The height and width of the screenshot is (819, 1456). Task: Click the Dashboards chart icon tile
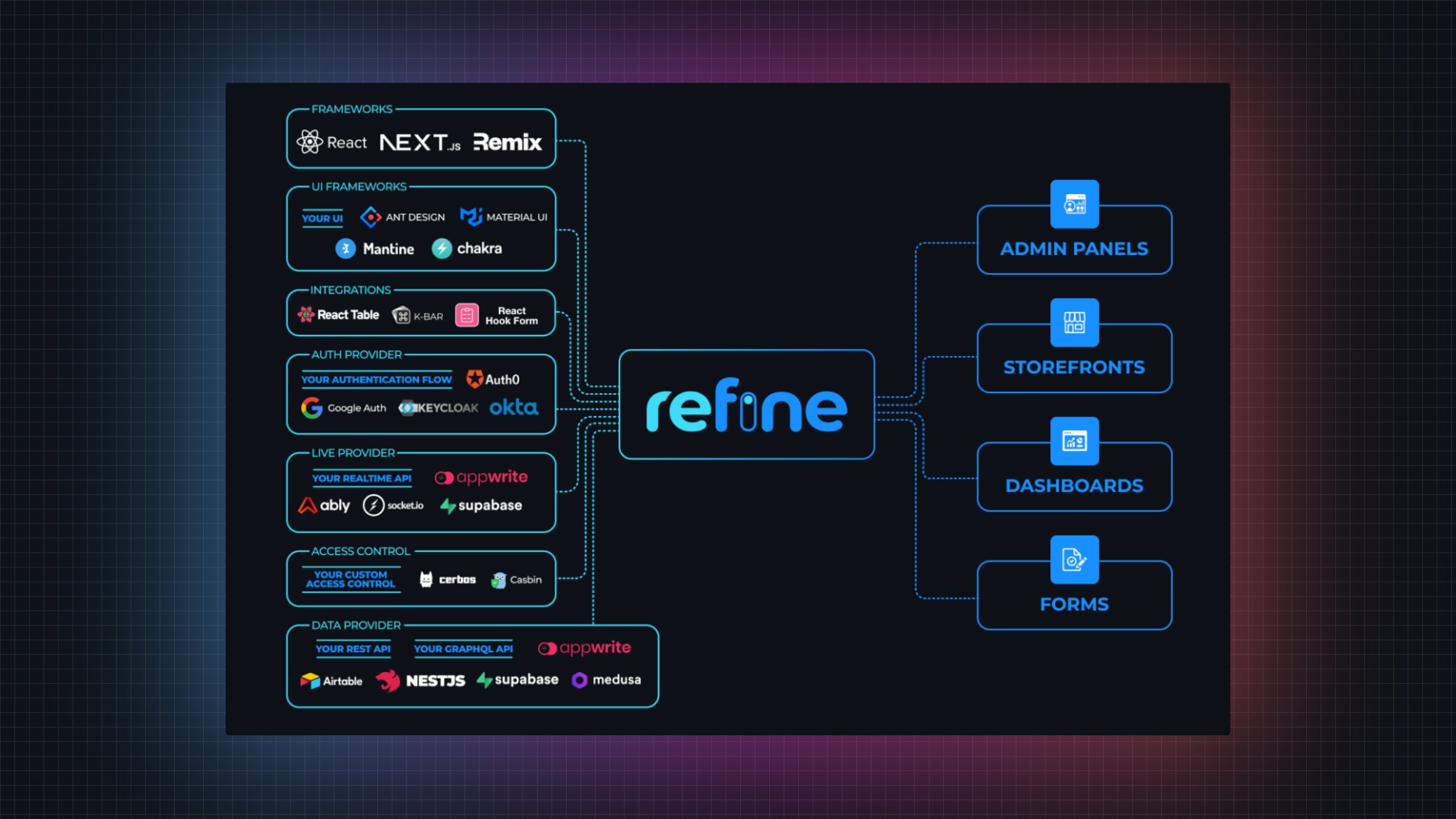pos(1074,441)
